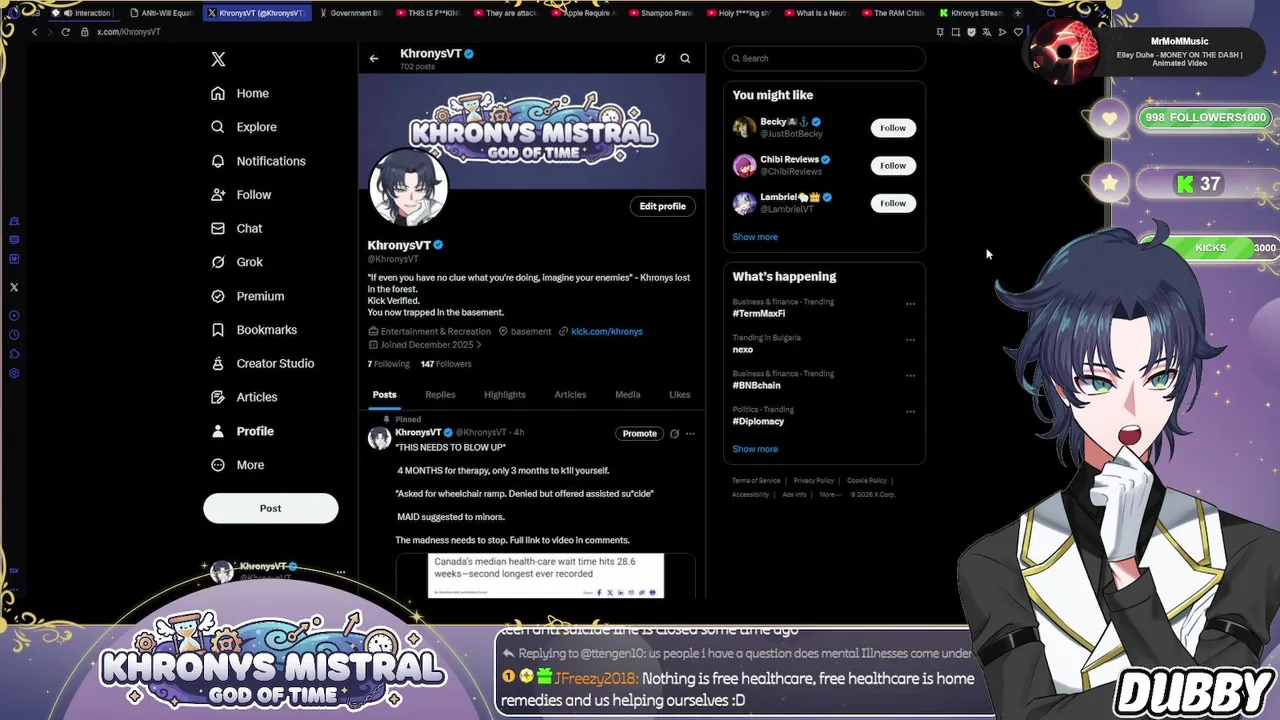Open Articles in the X sidebar
This screenshot has width=1280, height=720.
[244, 397]
